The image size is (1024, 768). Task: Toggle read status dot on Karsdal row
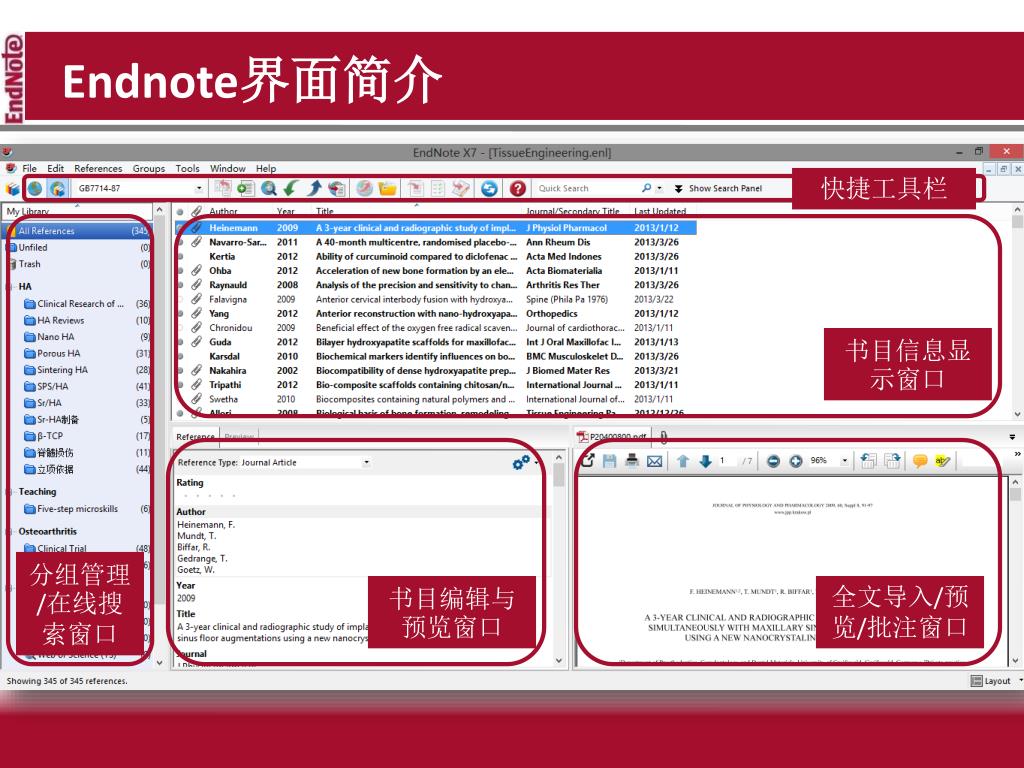(x=180, y=357)
